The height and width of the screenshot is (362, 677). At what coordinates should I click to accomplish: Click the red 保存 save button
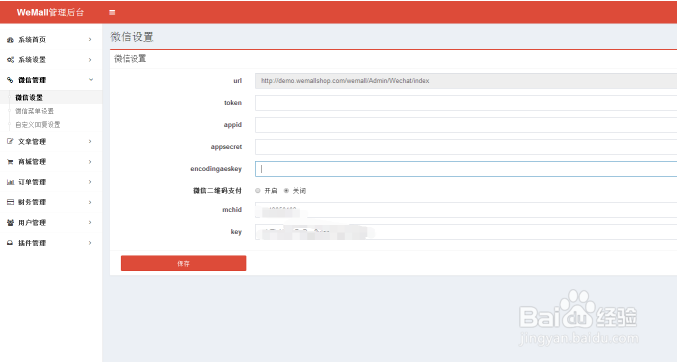point(183,263)
